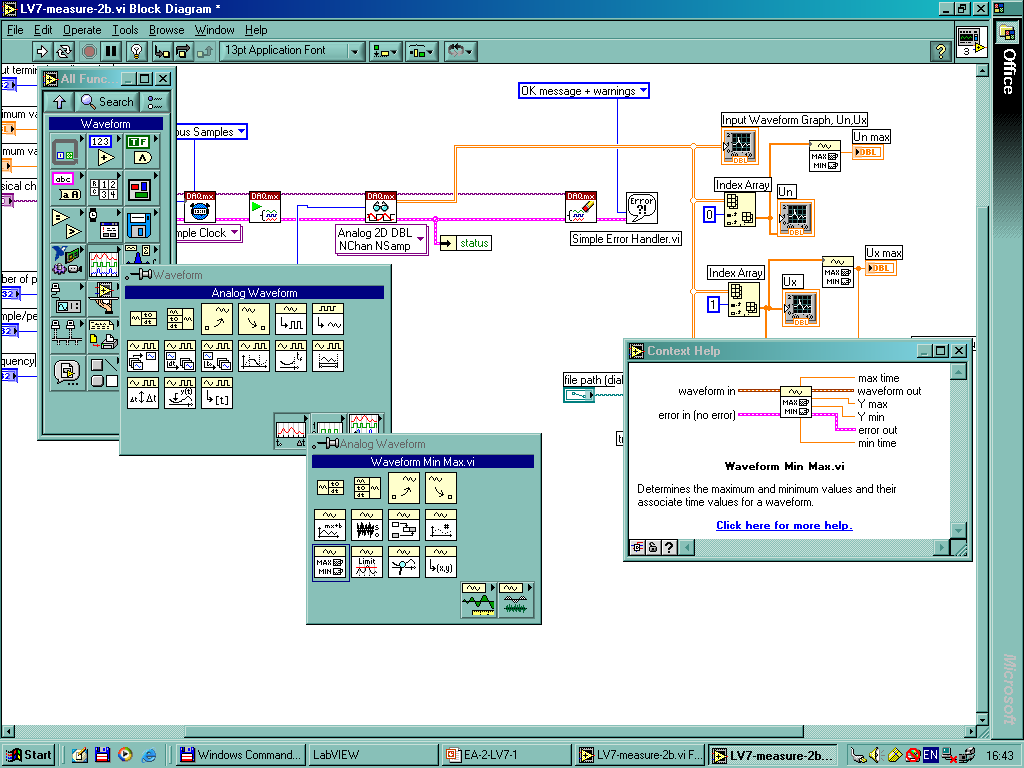Viewport: 1024px width, 768px height.
Task: Open the Tools menu
Action: pos(125,30)
